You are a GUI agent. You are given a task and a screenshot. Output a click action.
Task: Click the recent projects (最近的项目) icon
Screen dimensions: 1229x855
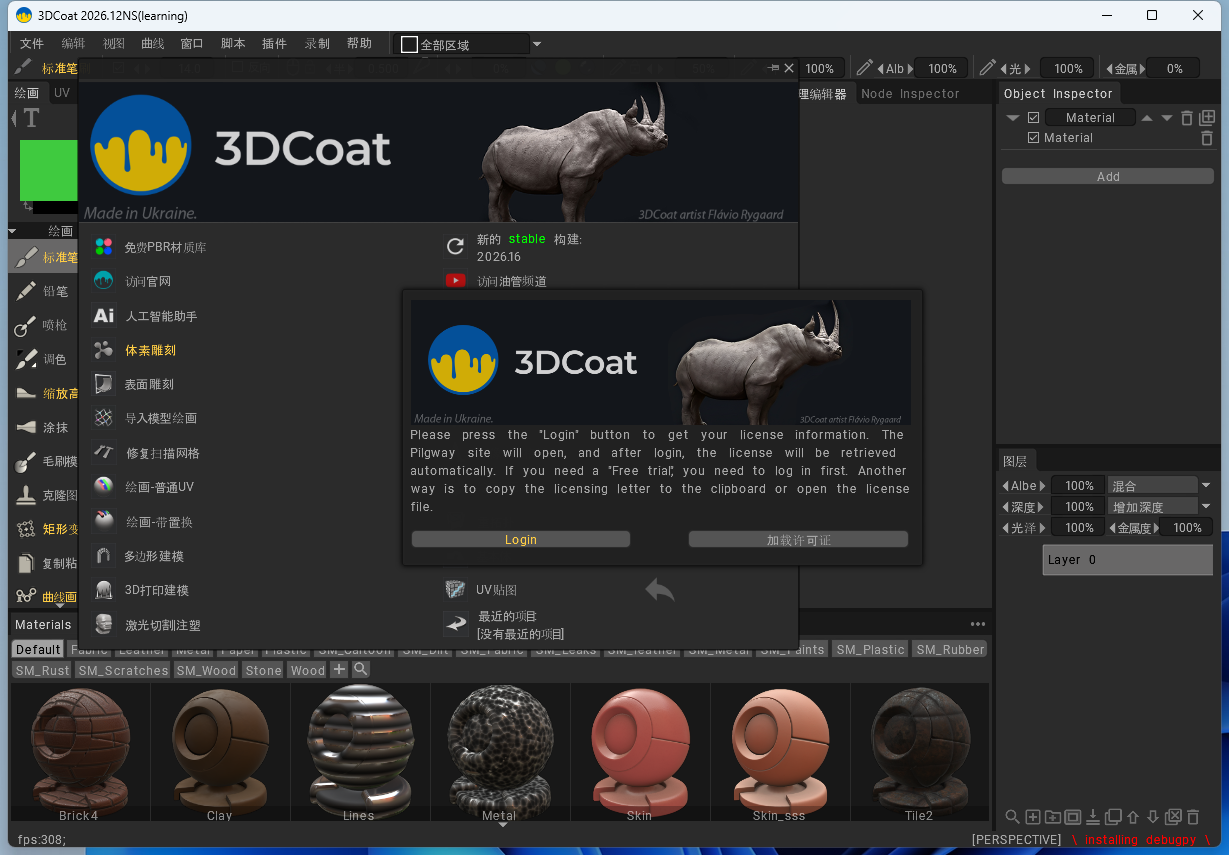[x=456, y=624]
